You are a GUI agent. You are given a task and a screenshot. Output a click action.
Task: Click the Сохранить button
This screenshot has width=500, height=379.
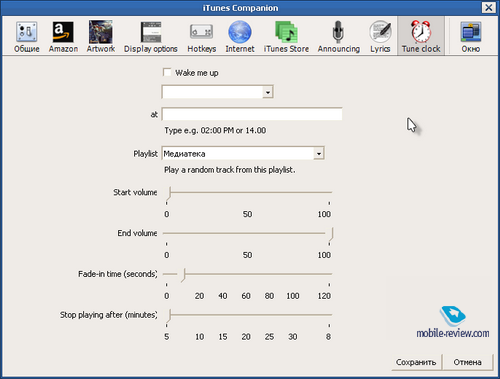tap(416, 362)
